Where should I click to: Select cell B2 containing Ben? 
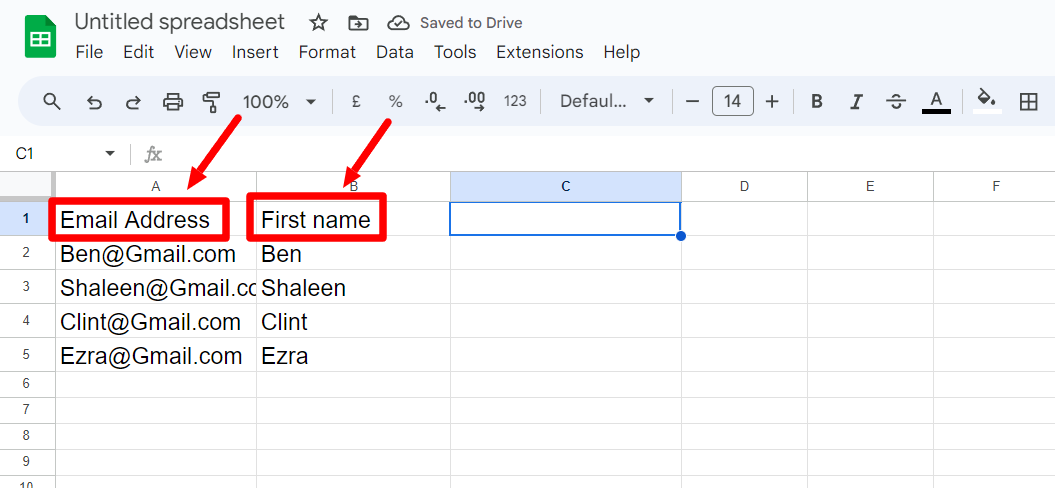tap(353, 253)
